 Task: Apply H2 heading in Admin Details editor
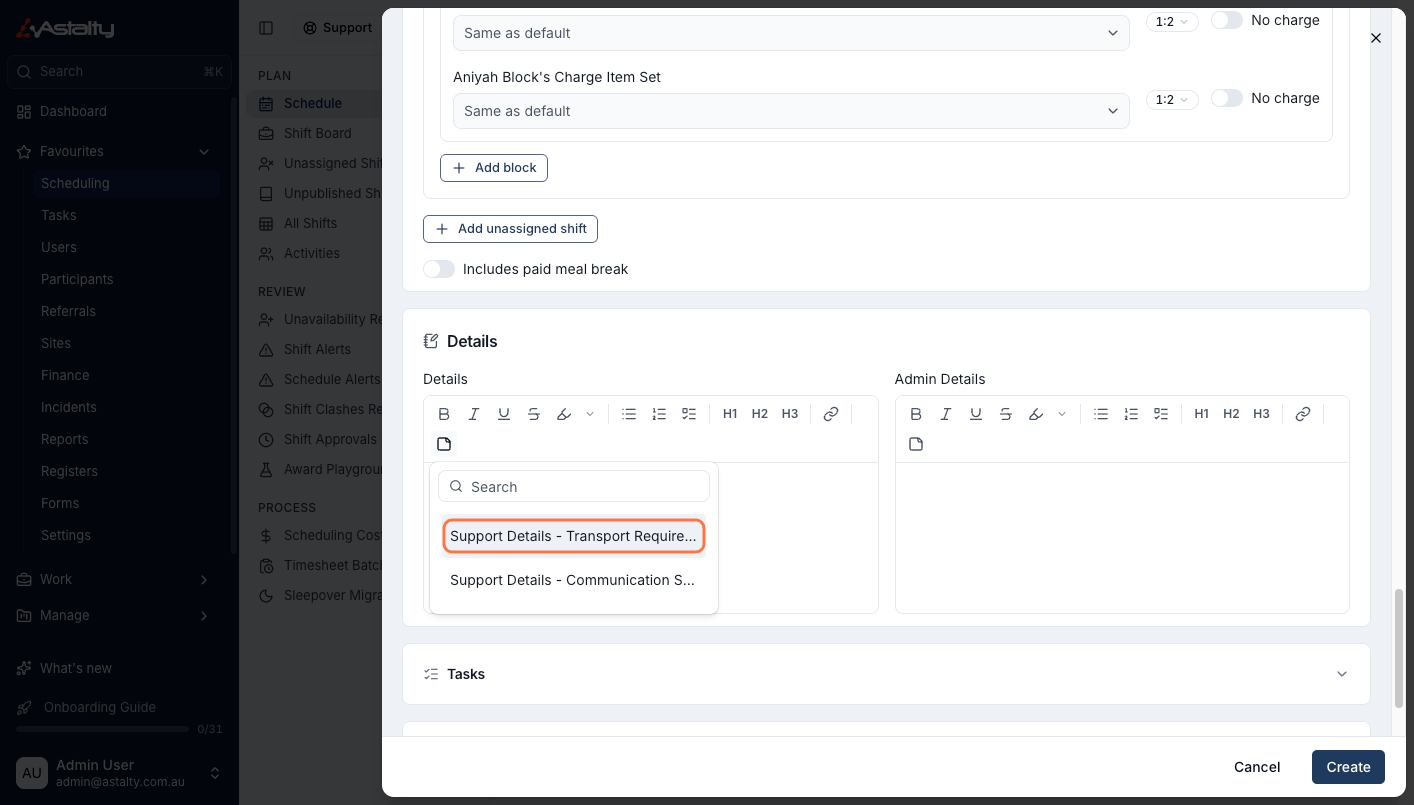tap(1232, 414)
